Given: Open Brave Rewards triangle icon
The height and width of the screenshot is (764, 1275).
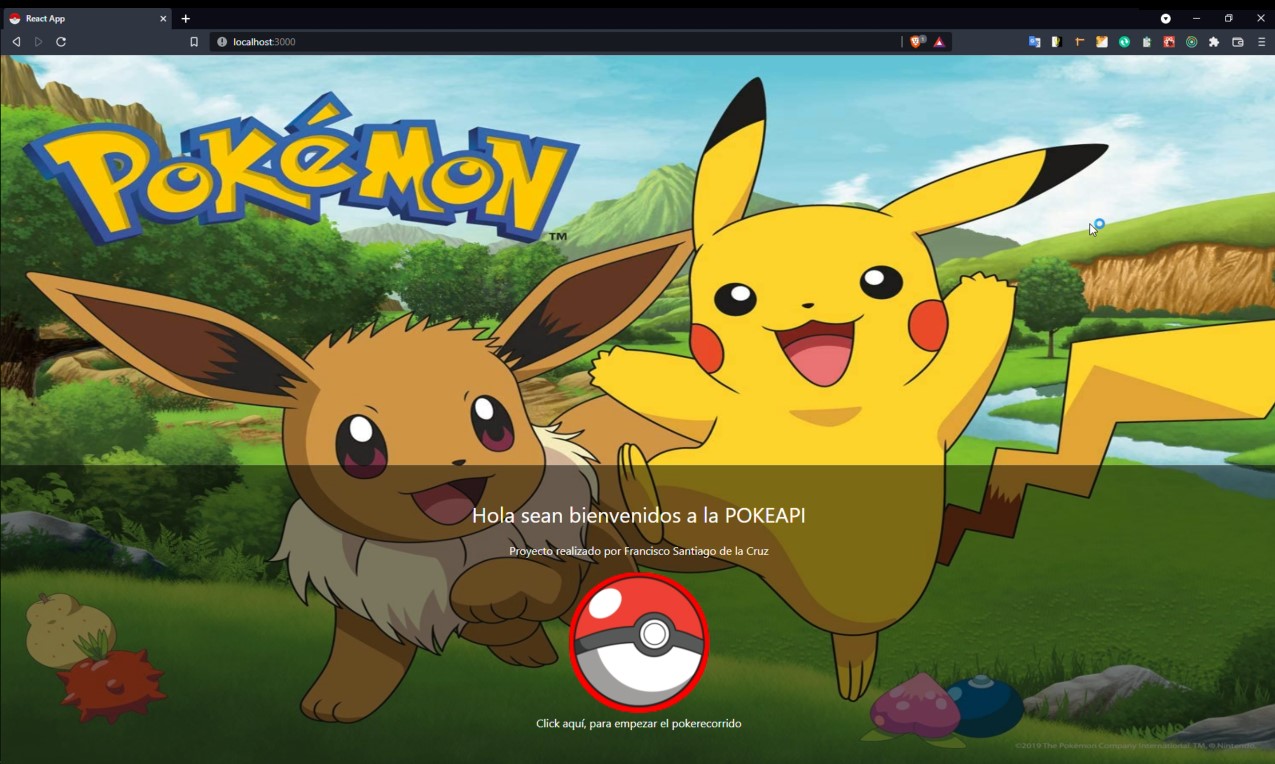Looking at the screenshot, I should click(x=939, y=42).
